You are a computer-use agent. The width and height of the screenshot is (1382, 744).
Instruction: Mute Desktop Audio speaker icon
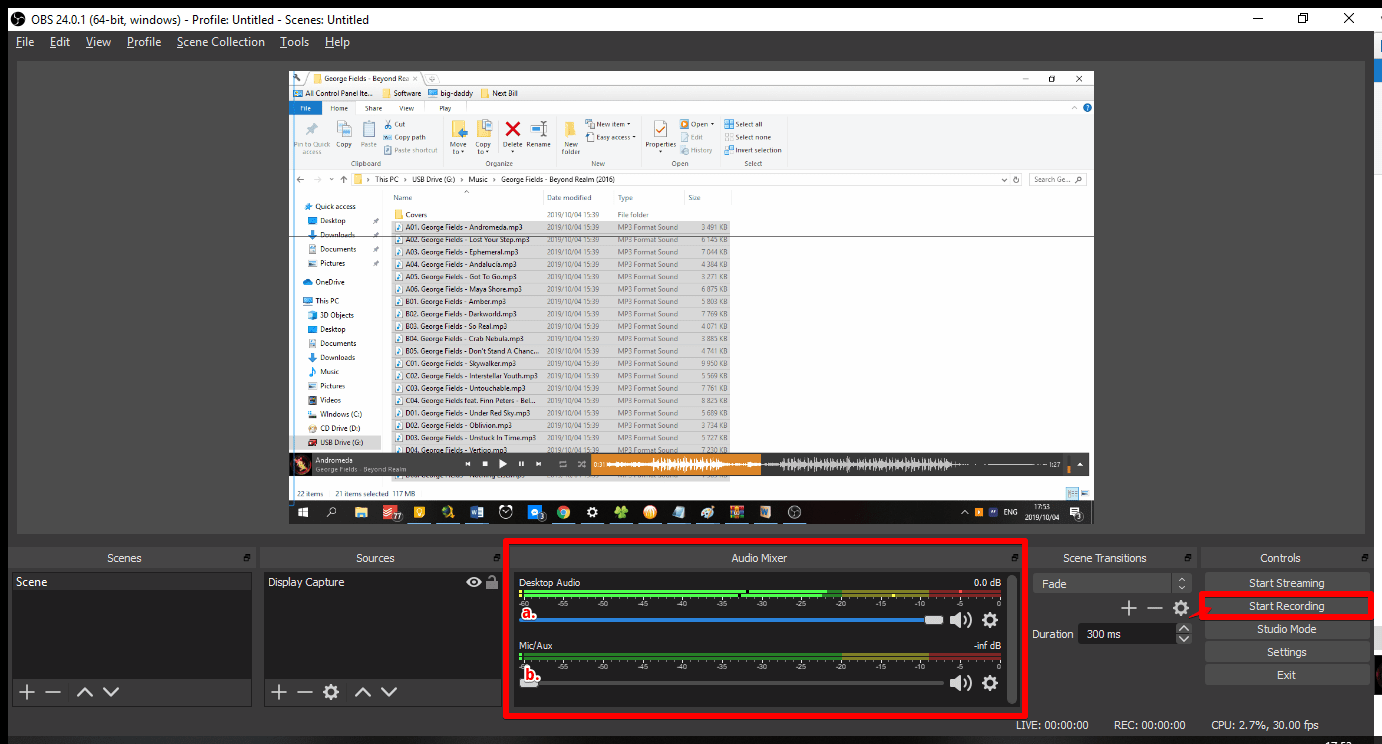point(961,620)
